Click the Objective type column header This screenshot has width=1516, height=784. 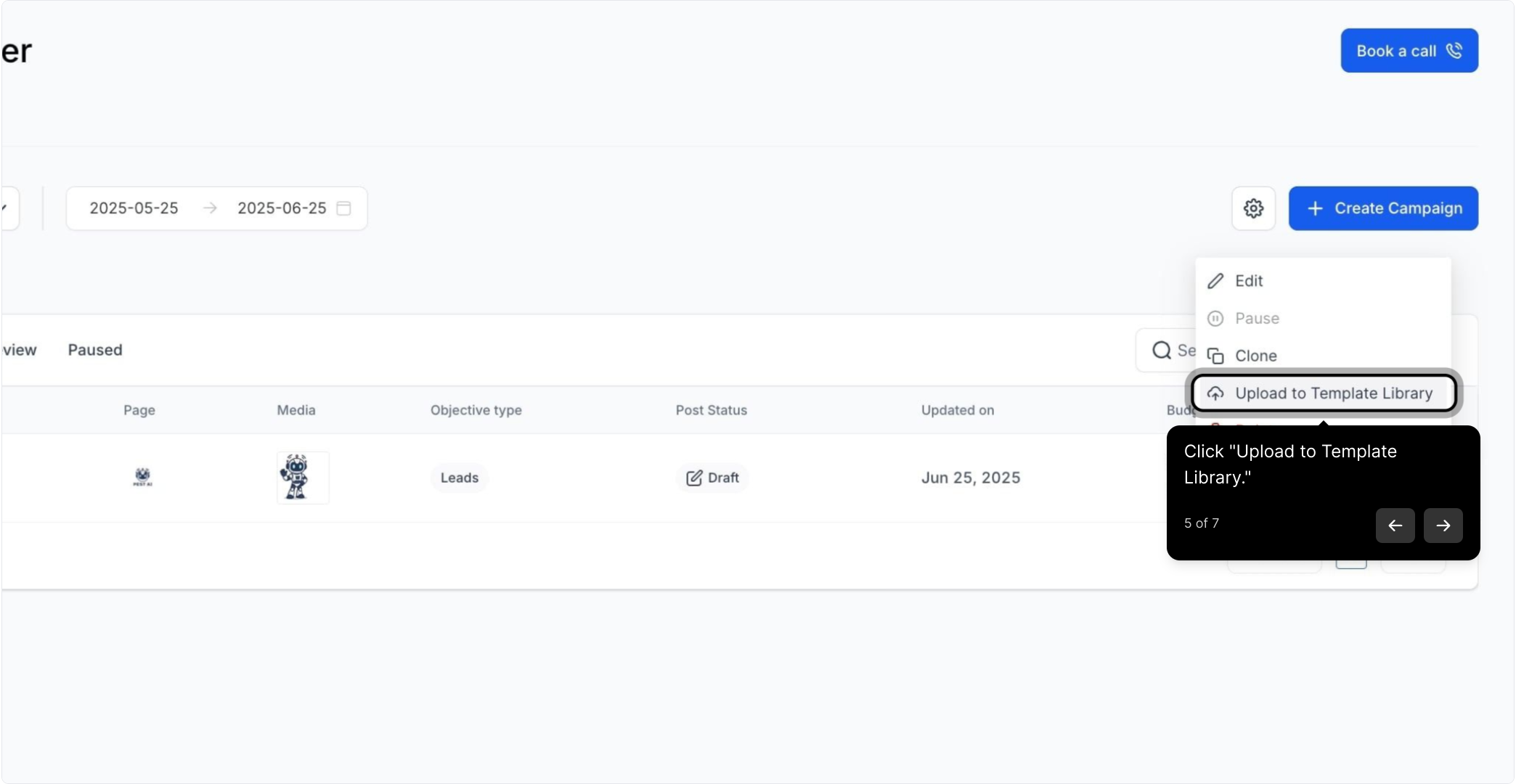(476, 410)
